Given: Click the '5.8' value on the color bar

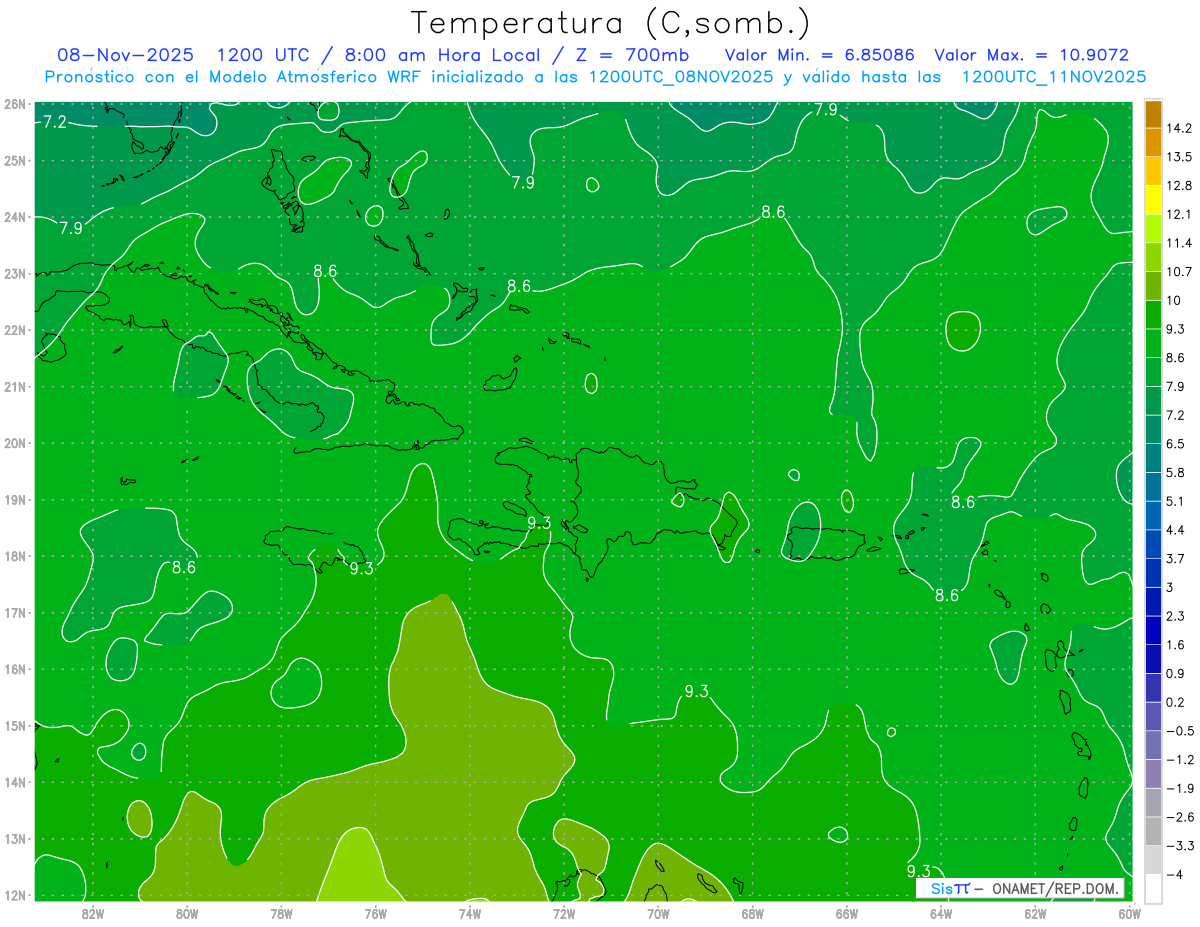Looking at the screenshot, I should 1175,473.
